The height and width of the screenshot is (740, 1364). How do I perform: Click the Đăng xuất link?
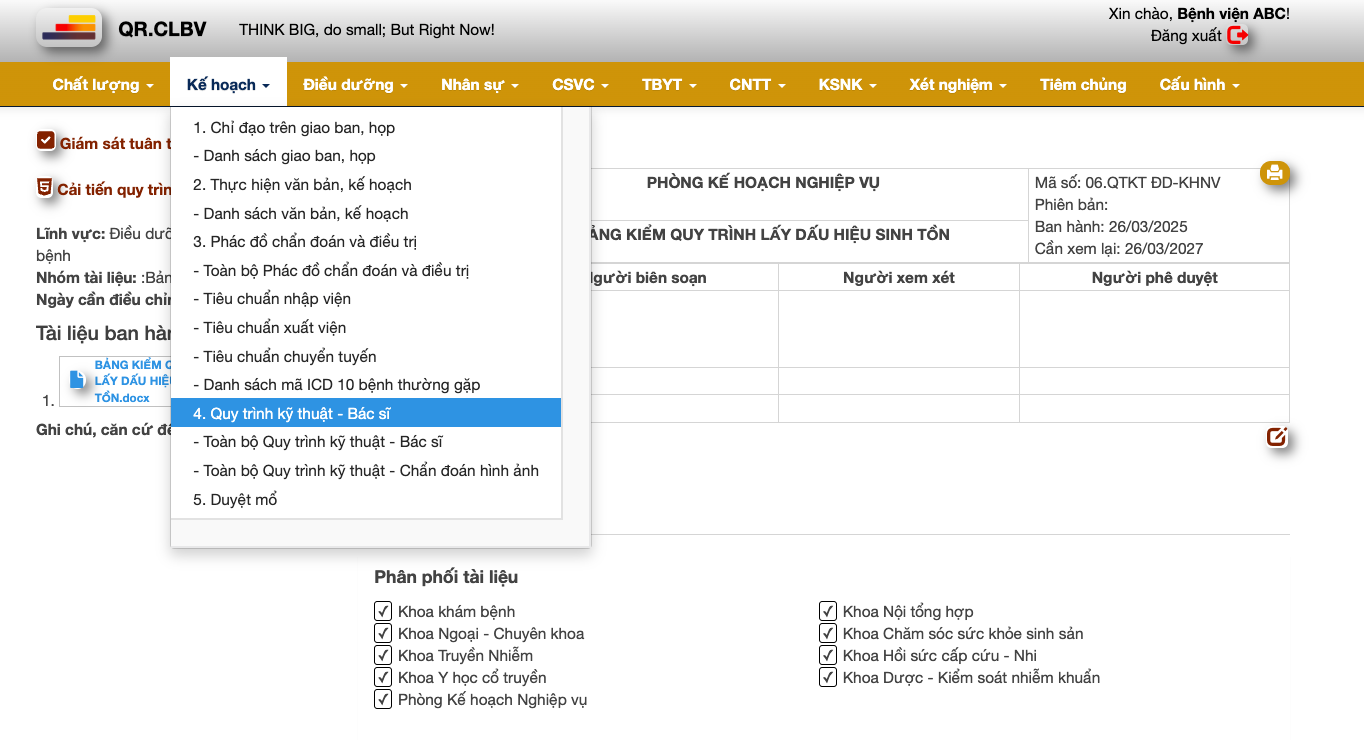coord(1186,36)
